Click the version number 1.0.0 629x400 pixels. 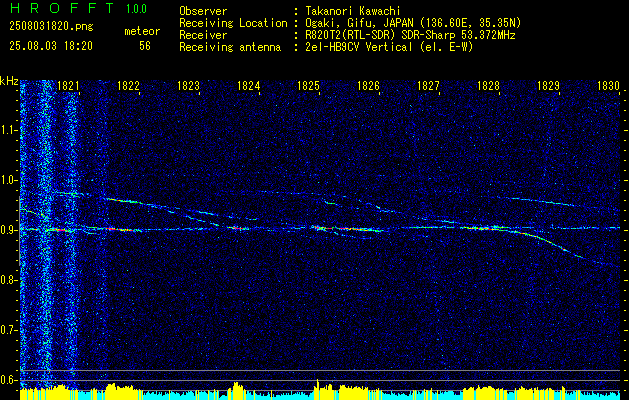[x=136, y=9]
